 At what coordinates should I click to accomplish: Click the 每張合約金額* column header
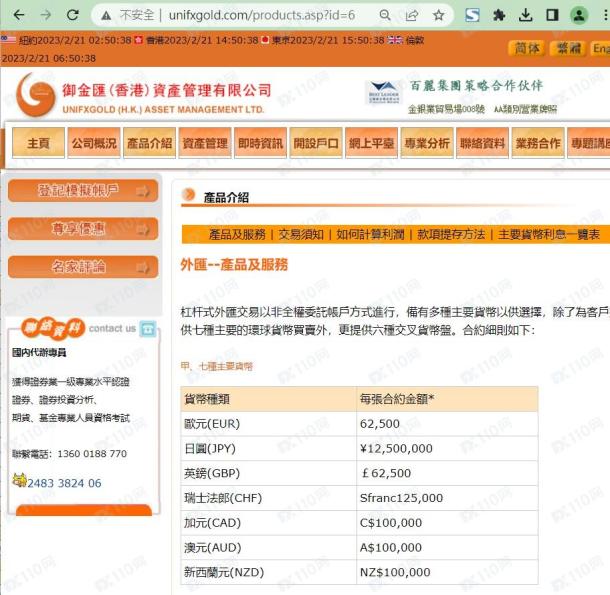click(447, 399)
